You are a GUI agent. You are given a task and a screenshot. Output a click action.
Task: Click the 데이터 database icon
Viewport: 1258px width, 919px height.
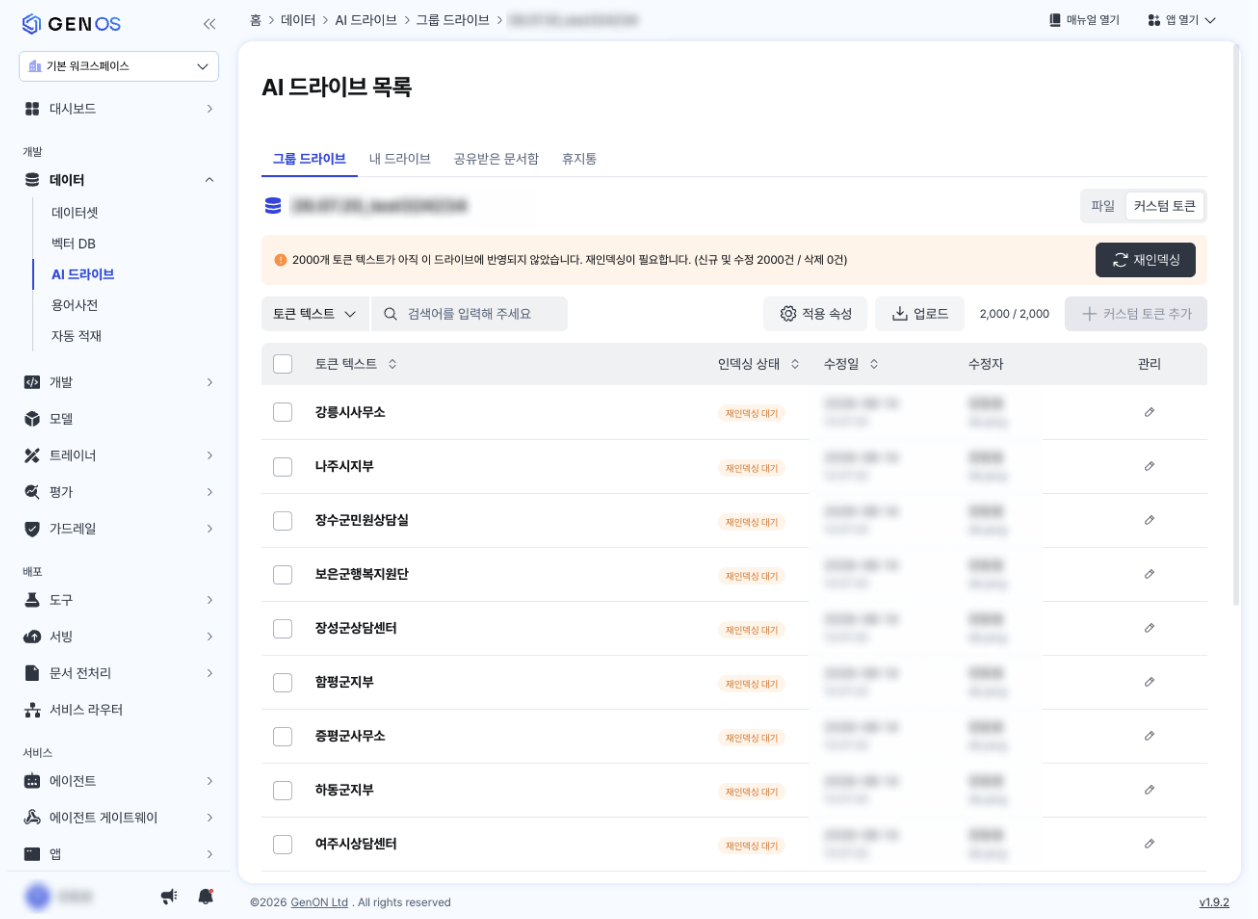click(32, 180)
